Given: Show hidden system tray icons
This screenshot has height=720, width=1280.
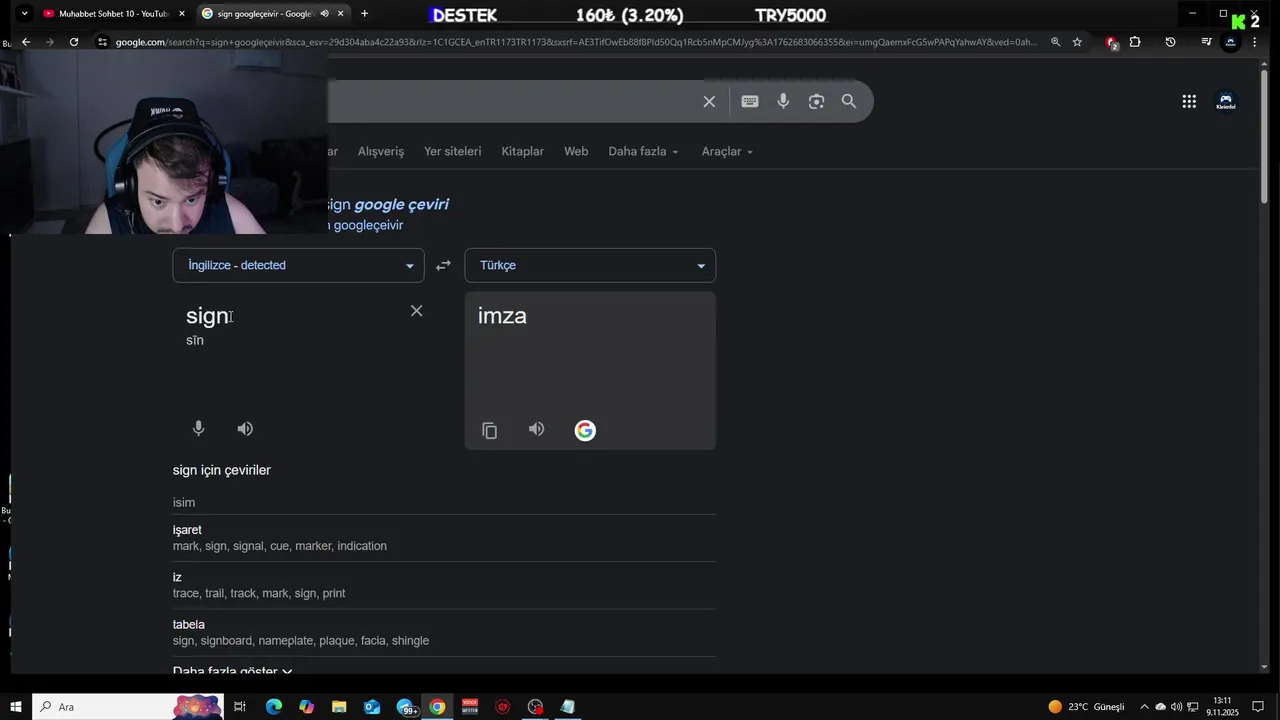Looking at the screenshot, I should (1144, 707).
